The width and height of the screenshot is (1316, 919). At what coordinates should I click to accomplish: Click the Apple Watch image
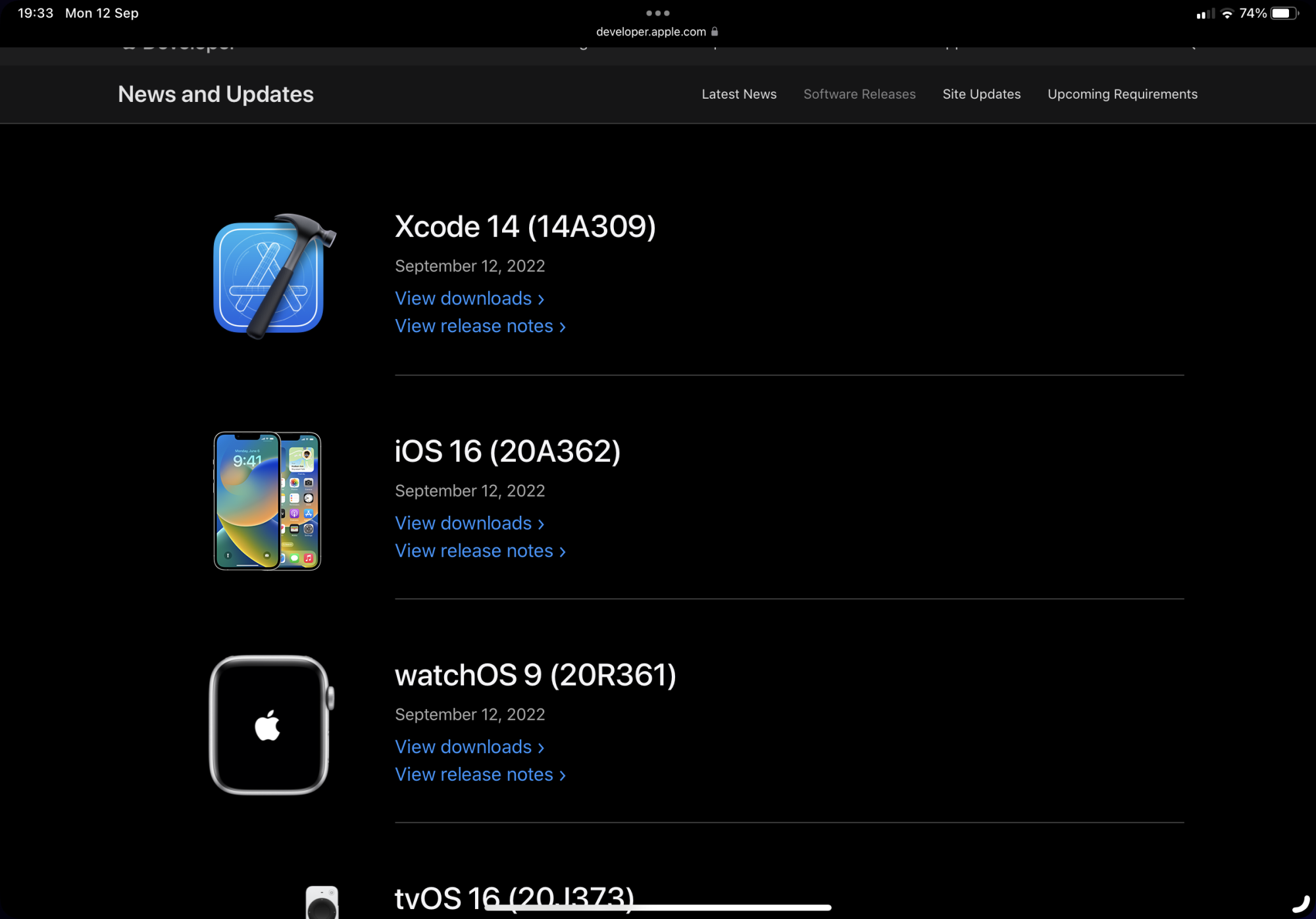tap(271, 725)
